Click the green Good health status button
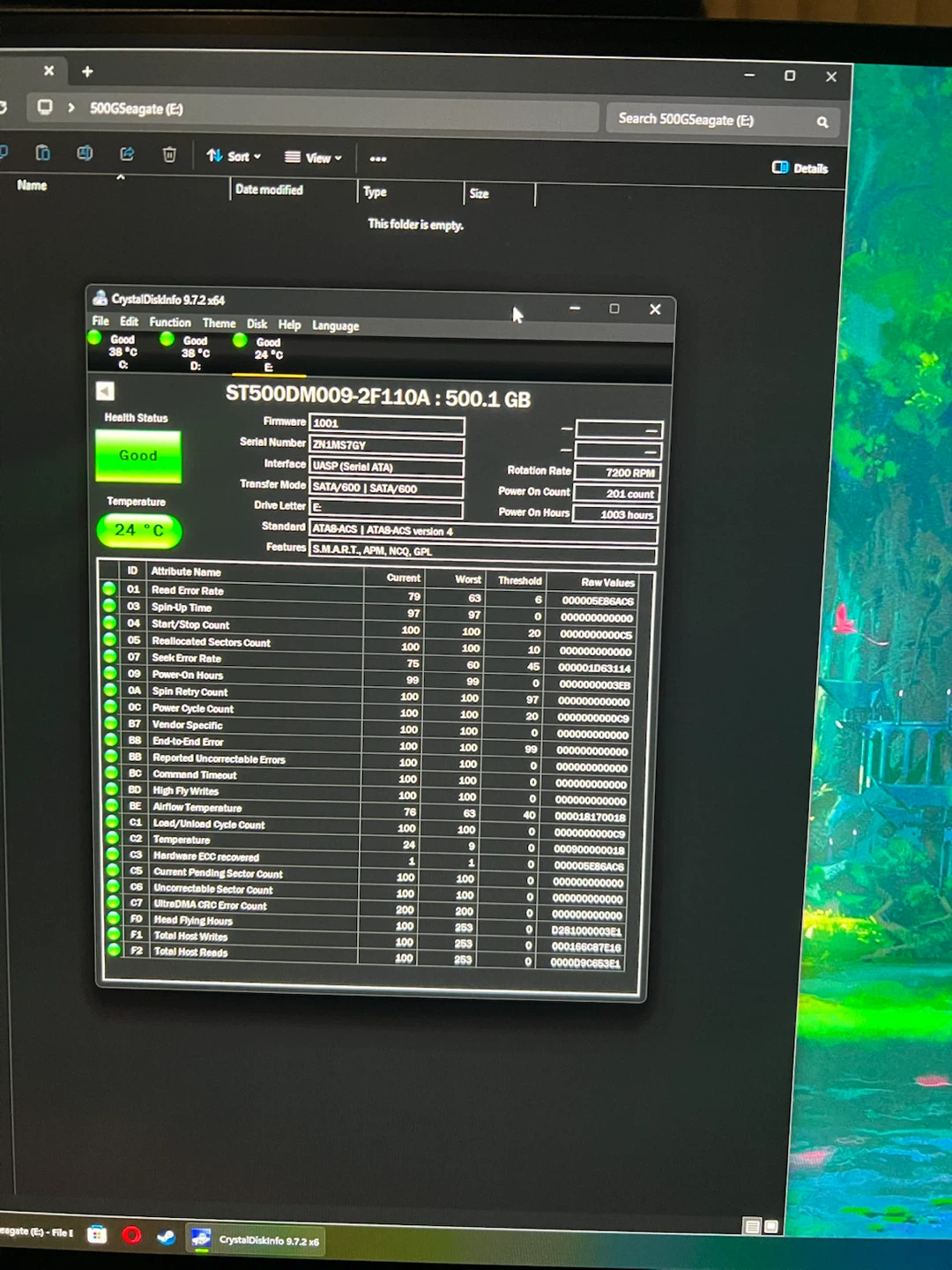The image size is (952, 1270). pyautogui.click(x=138, y=456)
